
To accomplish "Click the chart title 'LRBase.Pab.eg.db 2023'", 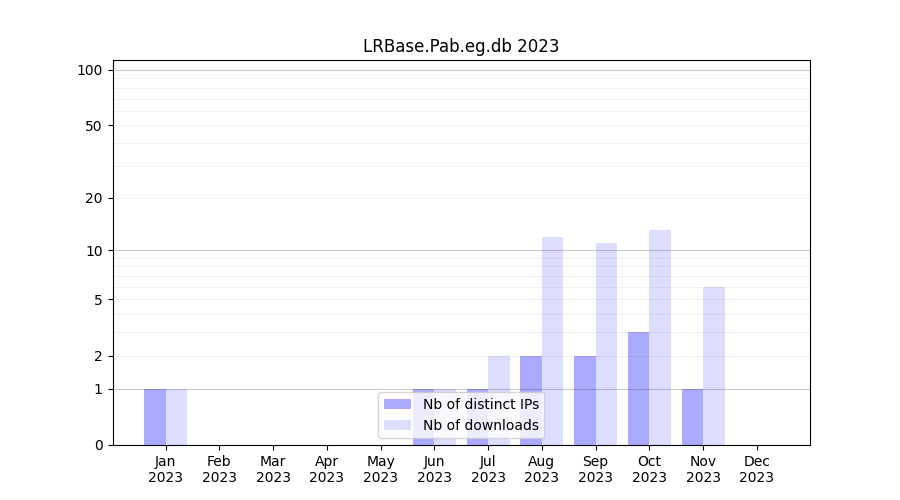I will pyautogui.click(x=461, y=46).
